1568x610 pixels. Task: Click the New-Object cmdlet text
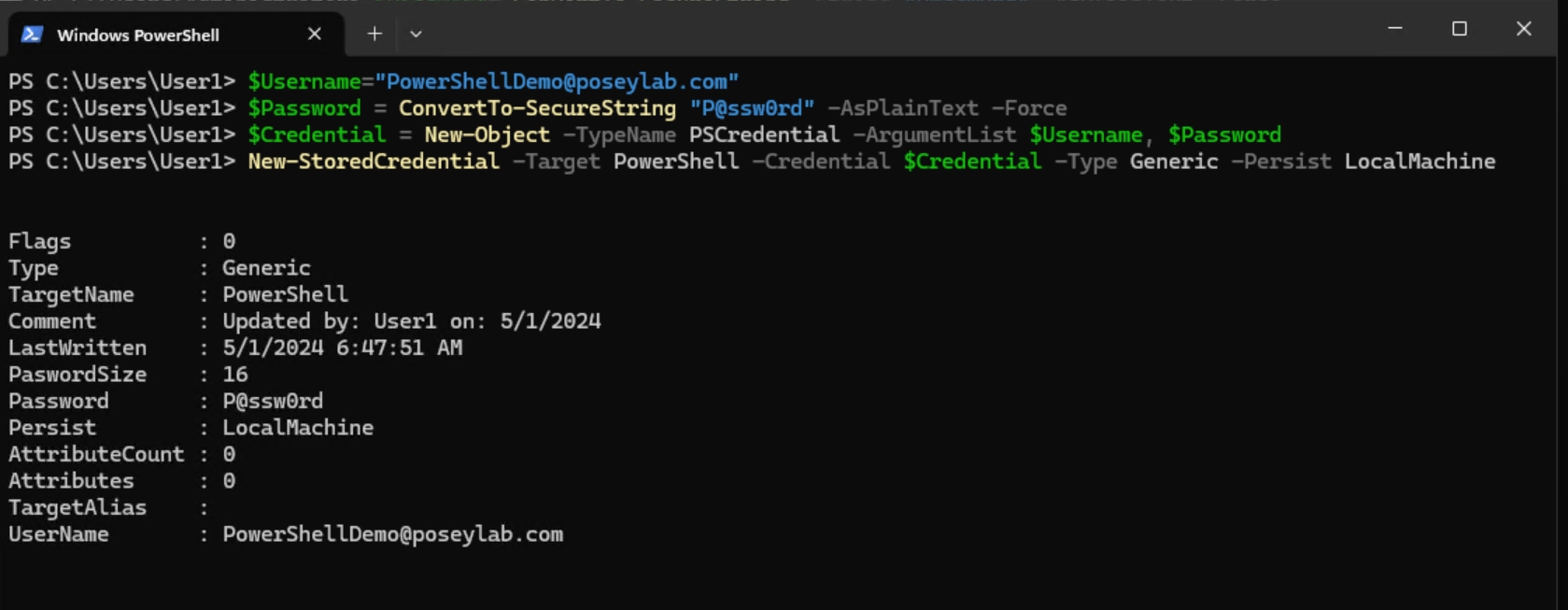click(x=487, y=135)
